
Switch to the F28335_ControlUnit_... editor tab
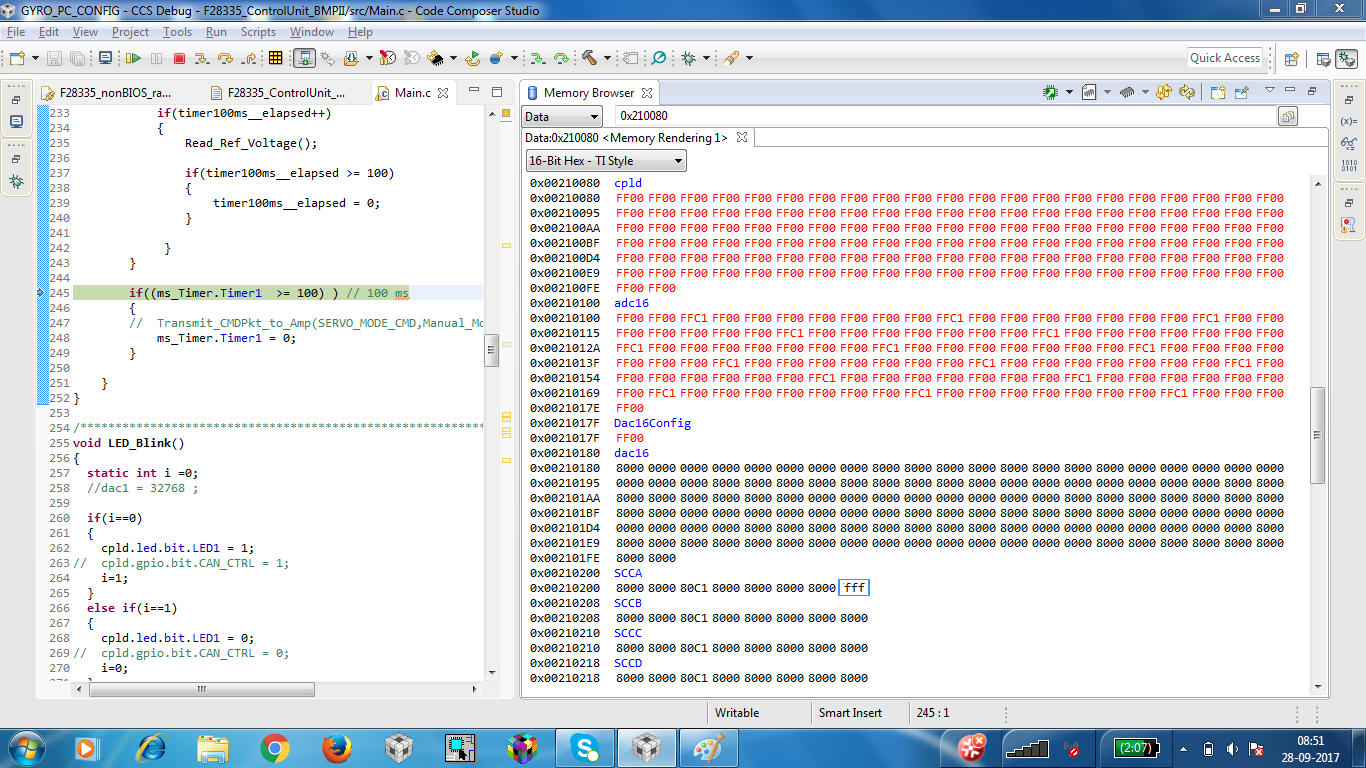pos(279,93)
